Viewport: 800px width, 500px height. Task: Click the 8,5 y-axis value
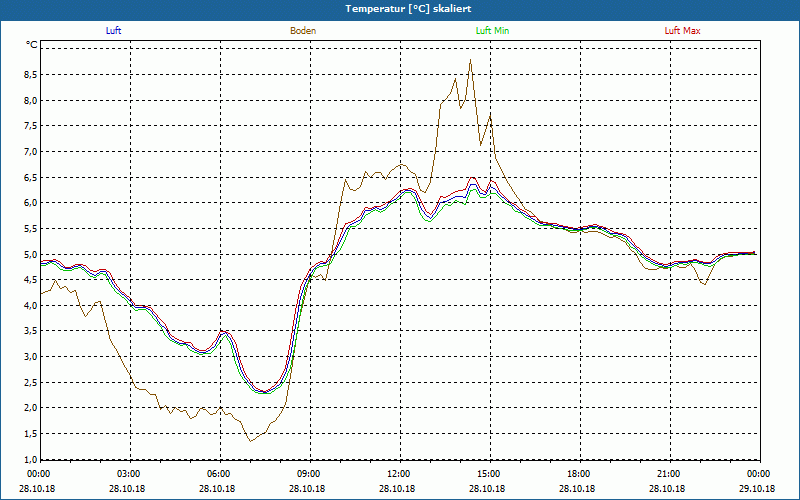pyautogui.click(x=31, y=74)
